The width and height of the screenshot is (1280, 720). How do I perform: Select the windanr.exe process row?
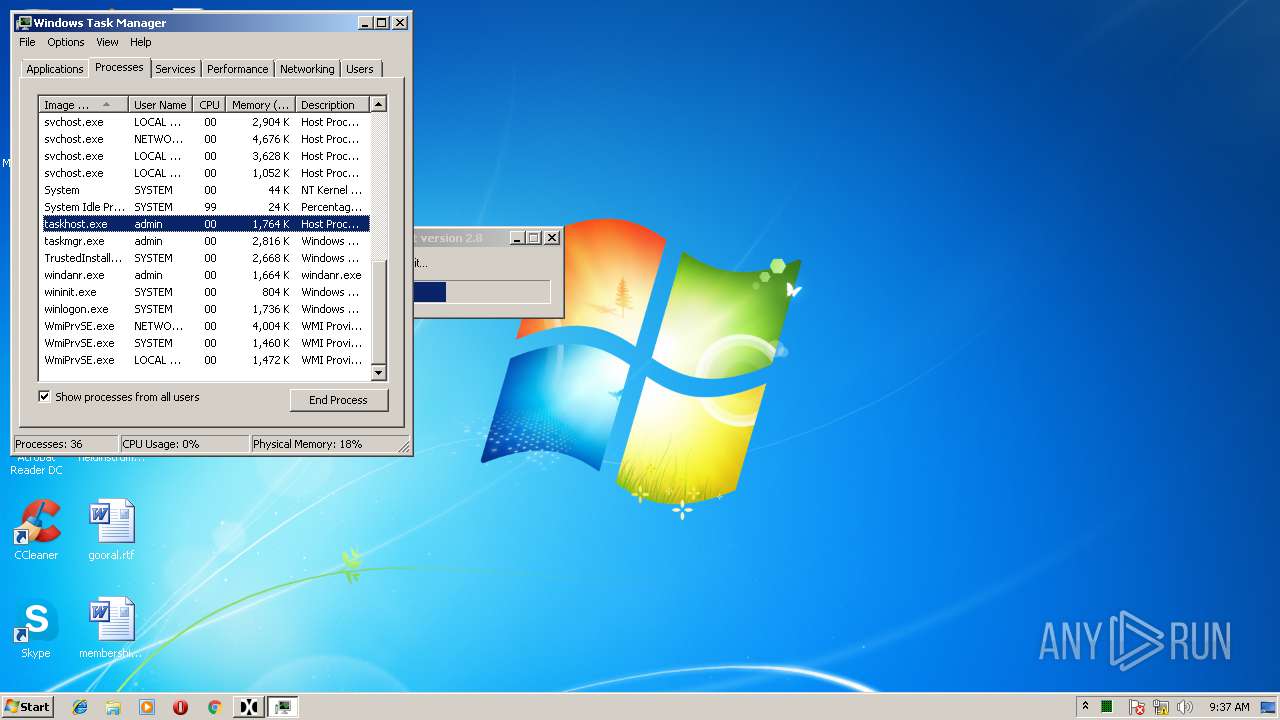[205, 275]
